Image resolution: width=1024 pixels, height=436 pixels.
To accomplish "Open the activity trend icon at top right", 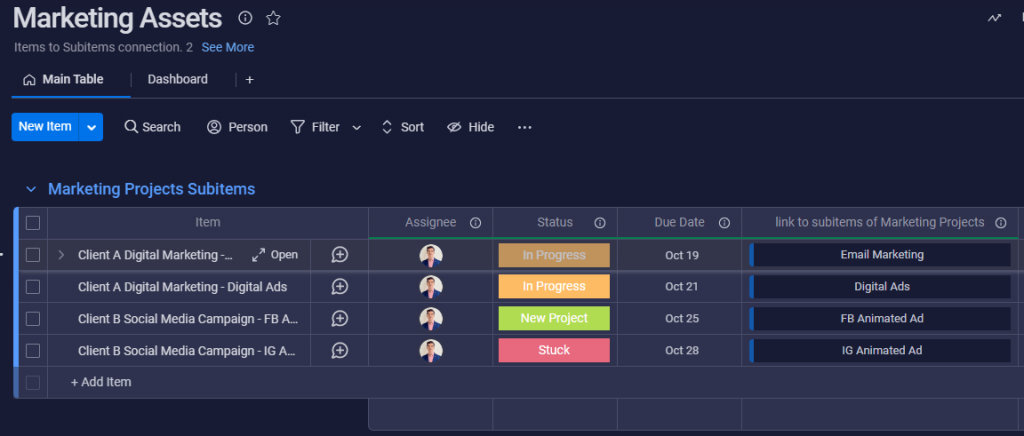I will point(994,18).
